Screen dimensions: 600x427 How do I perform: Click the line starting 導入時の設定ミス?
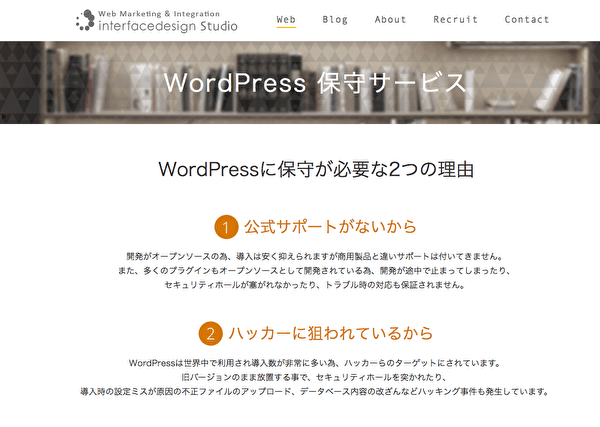(x=315, y=392)
